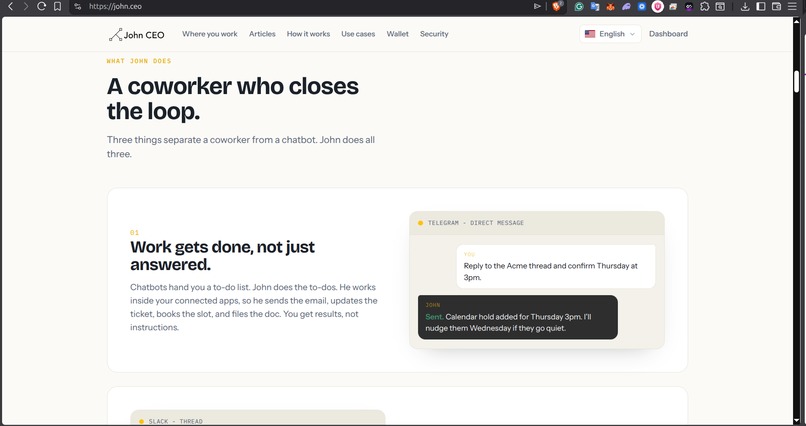Reload the current page
Image resolution: width=806 pixels, height=426 pixels.
(42, 6)
